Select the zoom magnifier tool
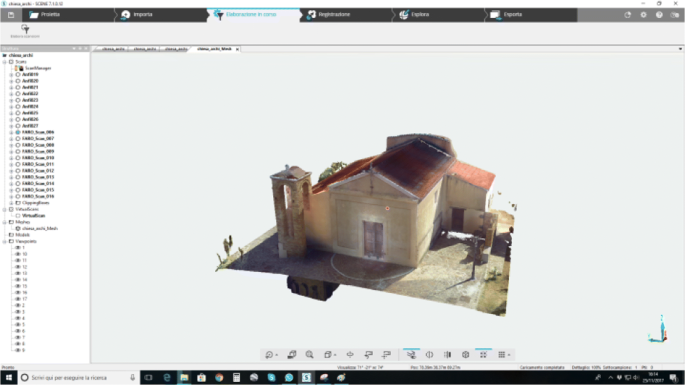Image resolution: width=685 pixels, height=385 pixels. pos(310,355)
